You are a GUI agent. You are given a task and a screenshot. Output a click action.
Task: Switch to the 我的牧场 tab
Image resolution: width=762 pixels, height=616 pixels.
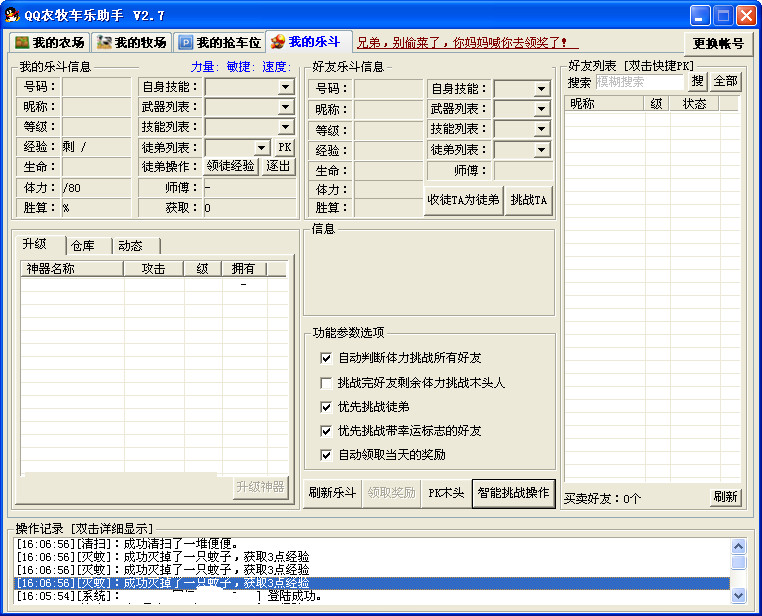(x=132, y=43)
